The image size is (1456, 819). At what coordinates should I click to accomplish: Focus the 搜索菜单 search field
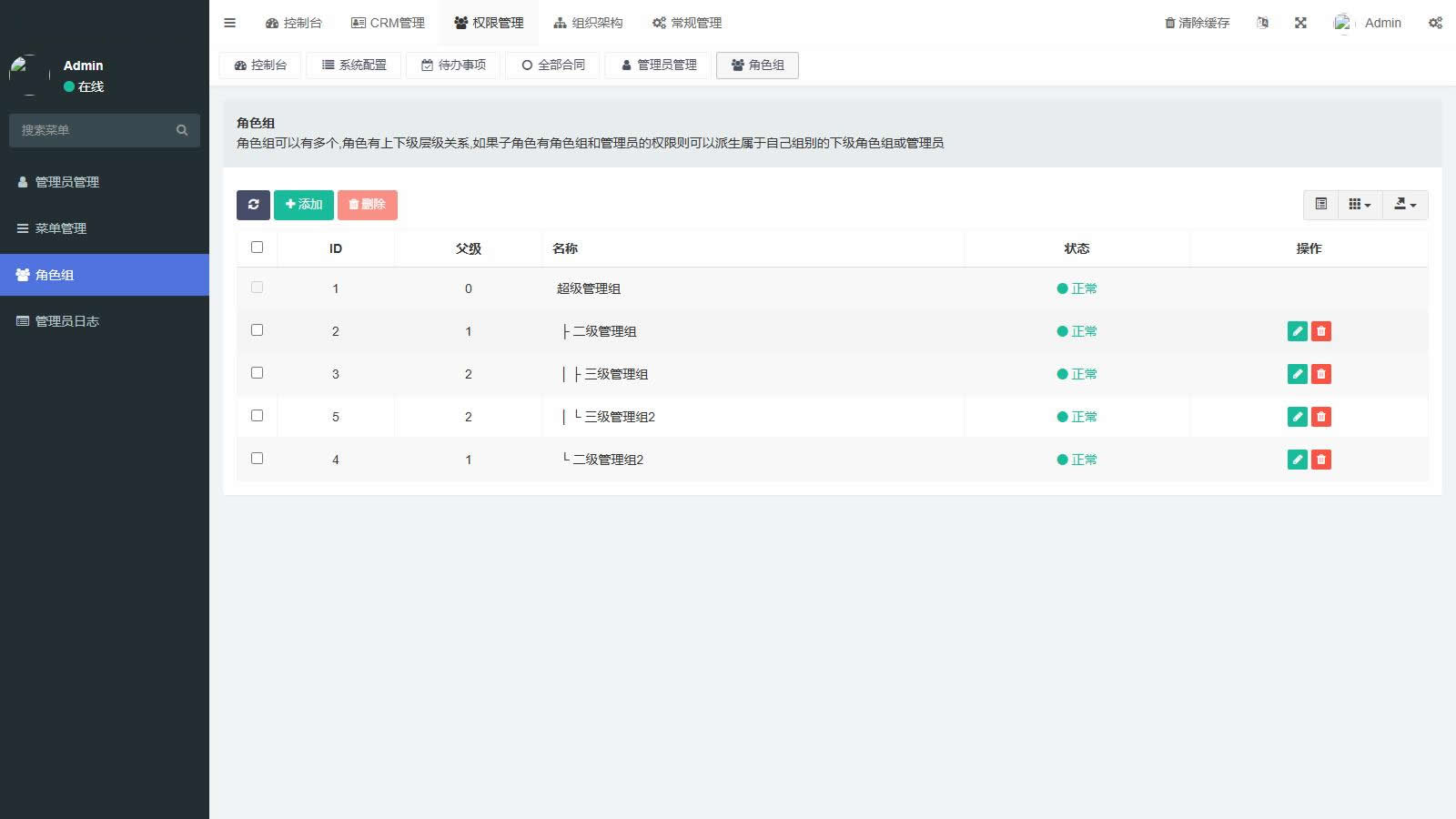tap(91, 130)
